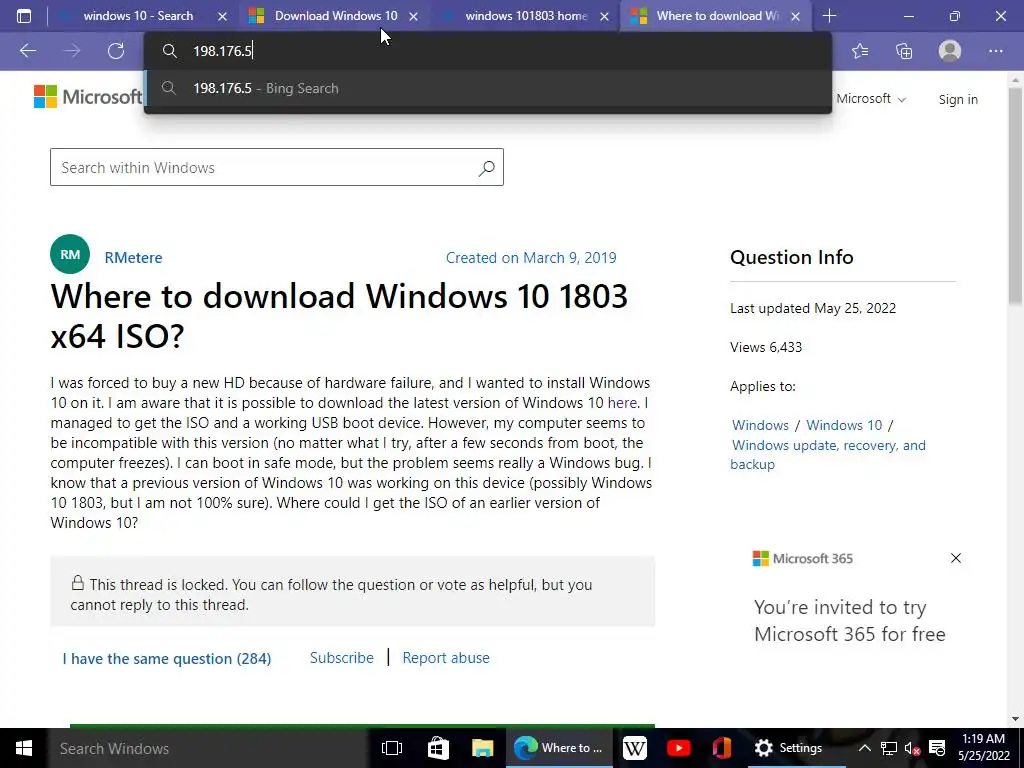Open the Wikipedia taskbar app
The height and width of the screenshot is (768, 1024).
pos(634,748)
